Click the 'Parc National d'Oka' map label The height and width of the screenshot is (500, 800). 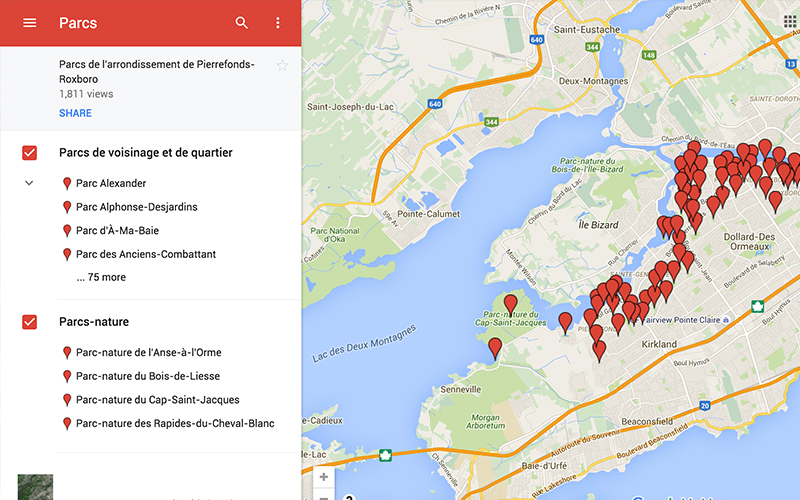click(x=335, y=235)
